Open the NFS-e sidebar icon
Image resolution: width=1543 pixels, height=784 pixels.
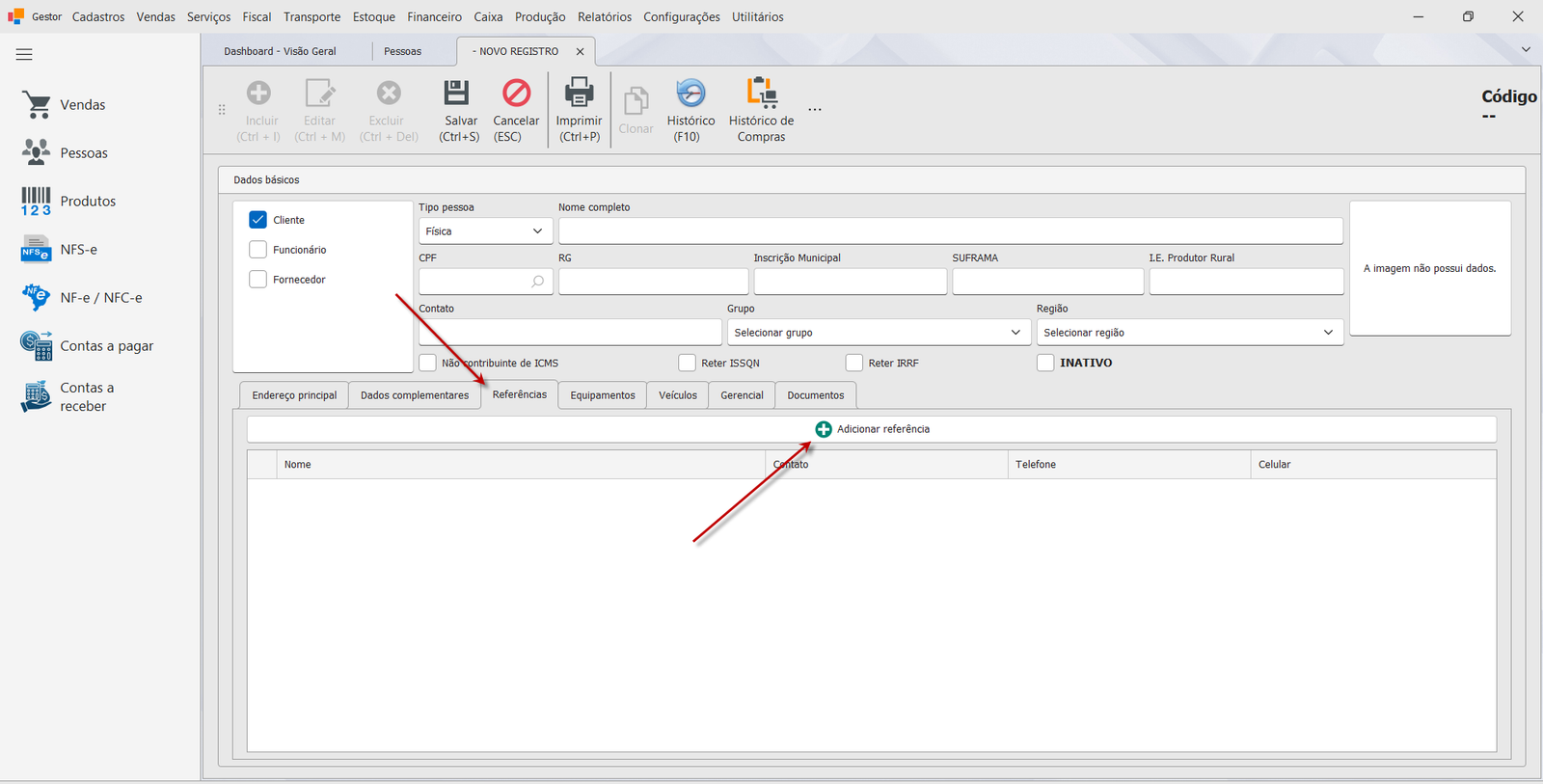[37, 250]
